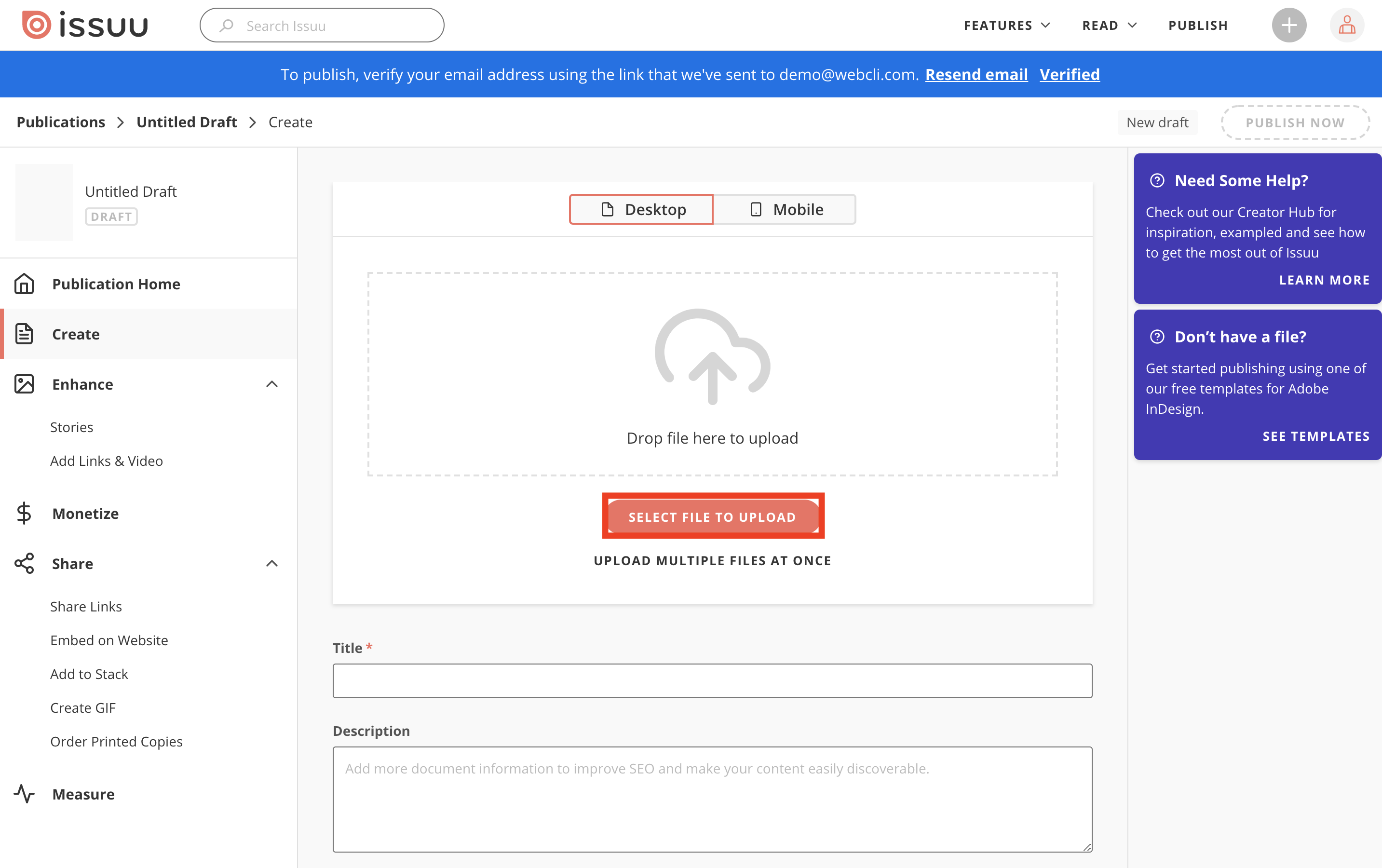1382x868 pixels.
Task: Click the Share nodes icon in sidebar
Action: click(x=24, y=563)
